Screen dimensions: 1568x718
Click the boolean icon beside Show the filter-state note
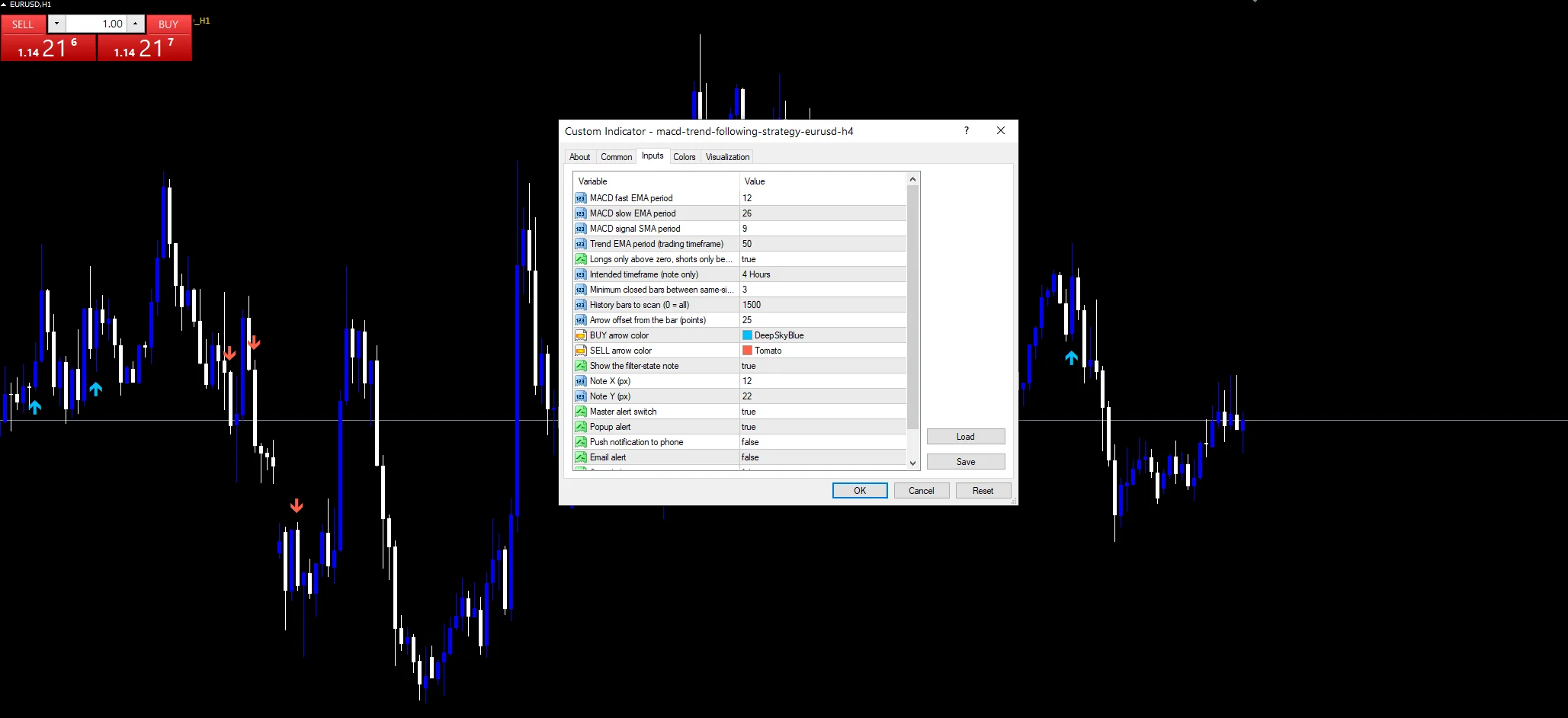point(581,366)
